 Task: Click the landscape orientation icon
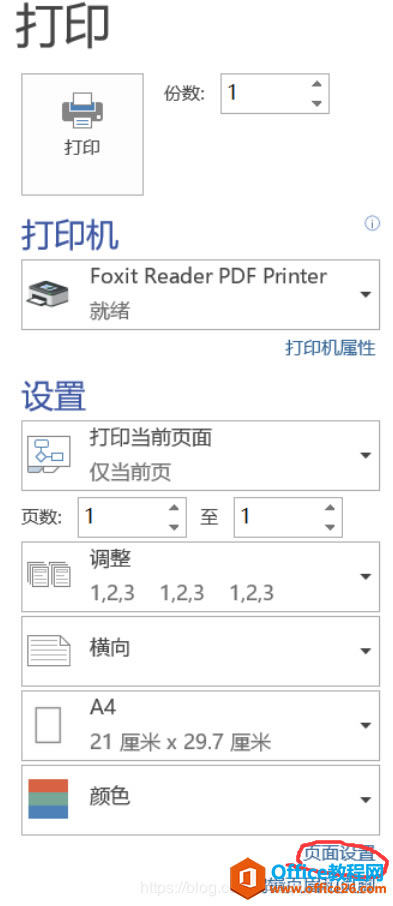pyautogui.click(x=49, y=650)
